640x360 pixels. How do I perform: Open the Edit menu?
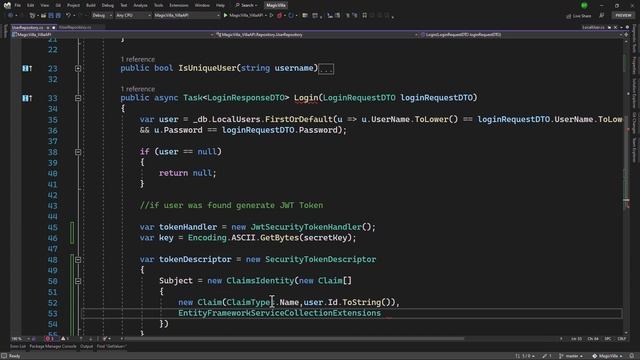[31, 5]
